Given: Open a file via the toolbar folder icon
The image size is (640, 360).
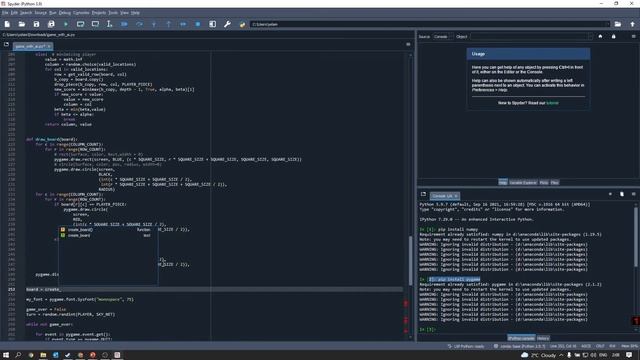Looking at the screenshot, I should point(22,24).
